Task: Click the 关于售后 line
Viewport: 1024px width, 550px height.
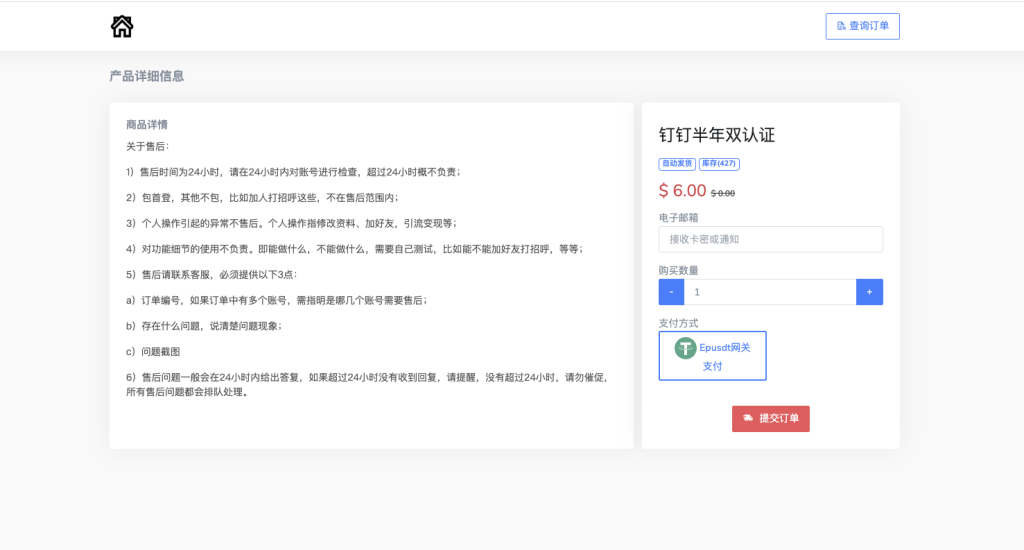Action: [148, 146]
